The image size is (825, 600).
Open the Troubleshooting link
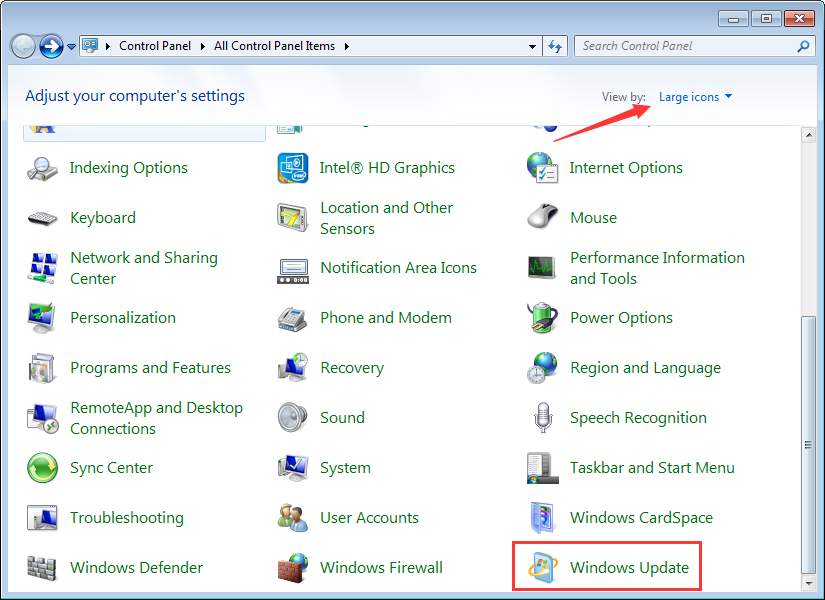pyautogui.click(x=127, y=518)
